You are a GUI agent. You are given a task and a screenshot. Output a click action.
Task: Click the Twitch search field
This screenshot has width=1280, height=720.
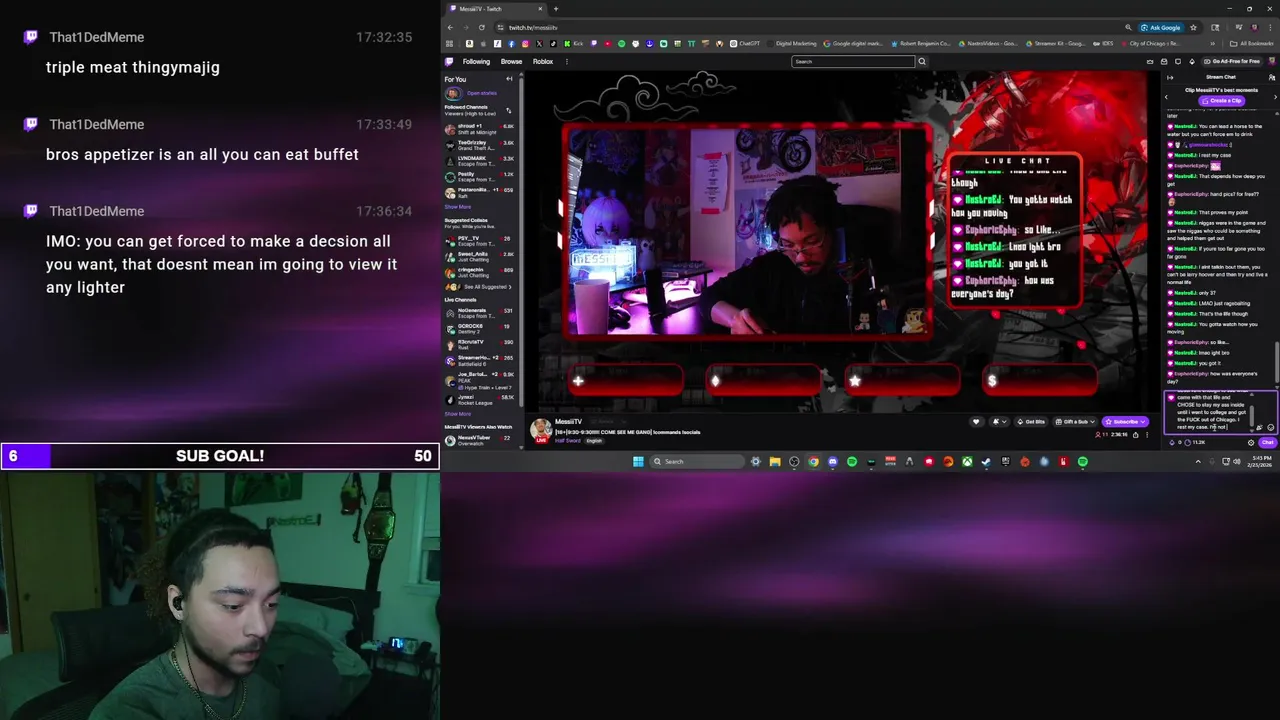[853, 61]
